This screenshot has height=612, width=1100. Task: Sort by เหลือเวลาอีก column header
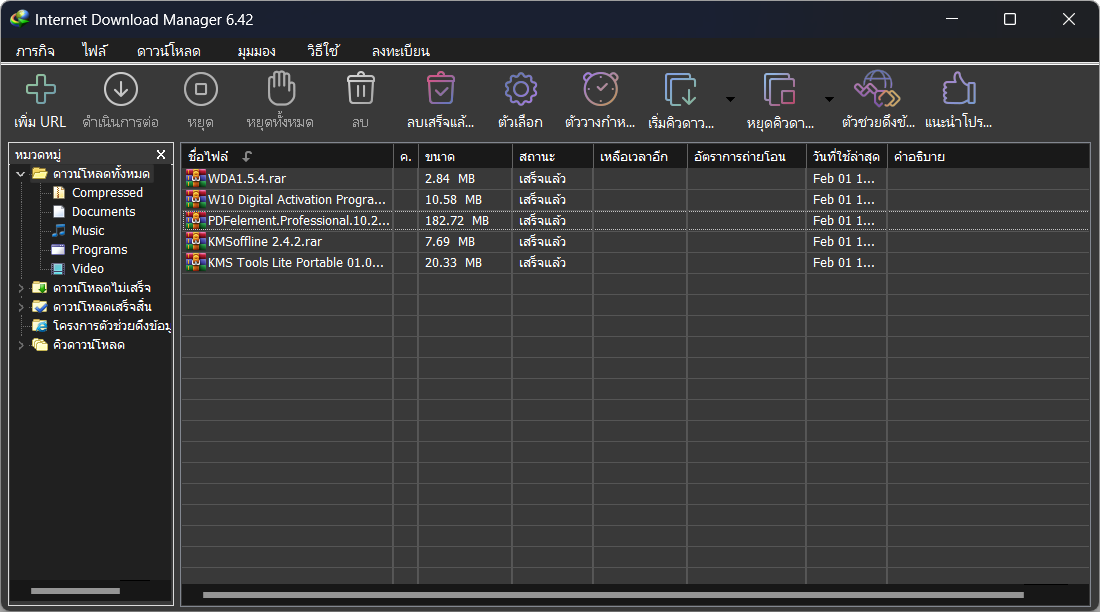click(x=640, y=157)
